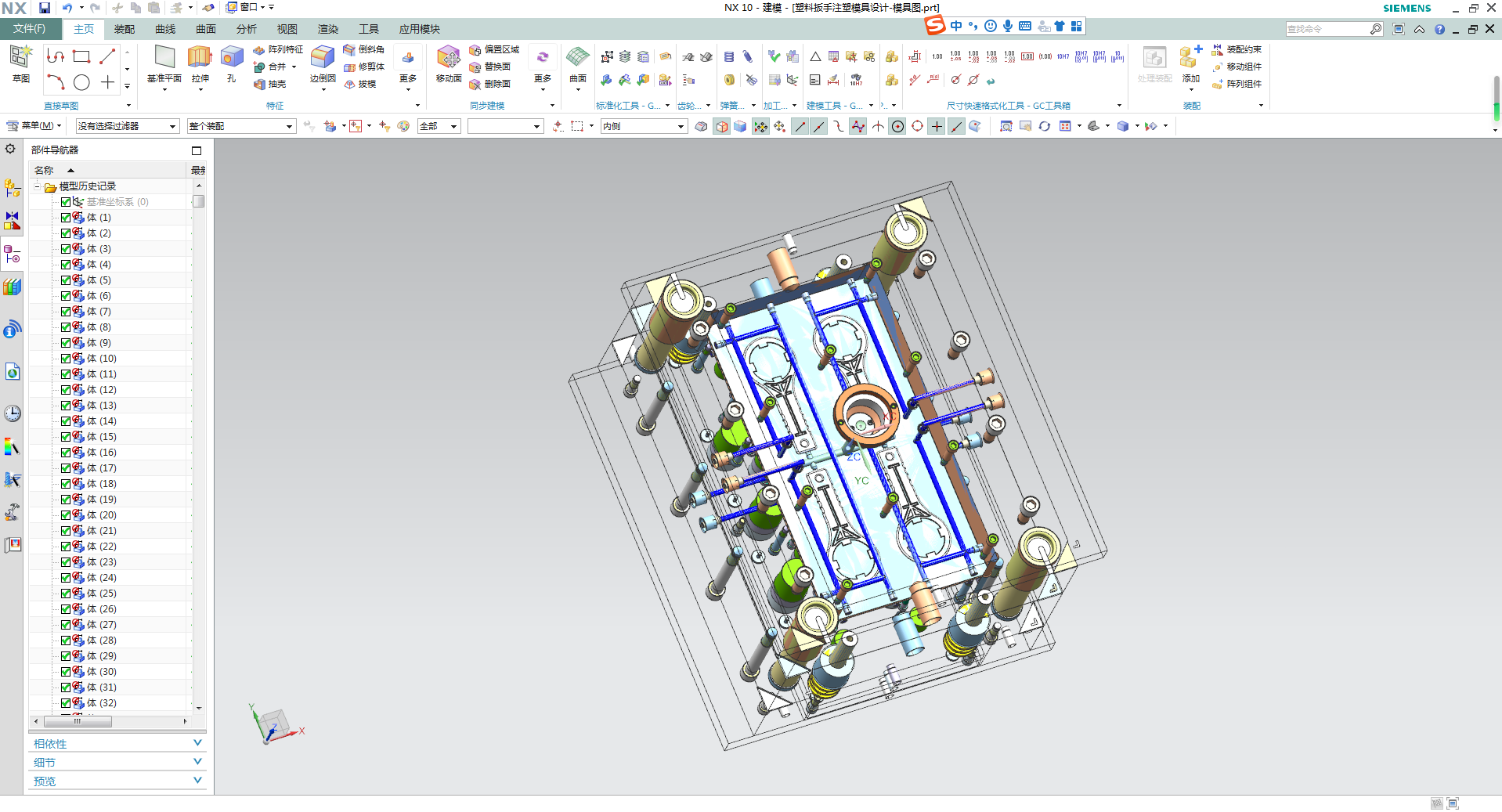The height and width of the screenshot is (812, 1502).
Task: Click the Save icon in title bar
Action: coord(45,8)
